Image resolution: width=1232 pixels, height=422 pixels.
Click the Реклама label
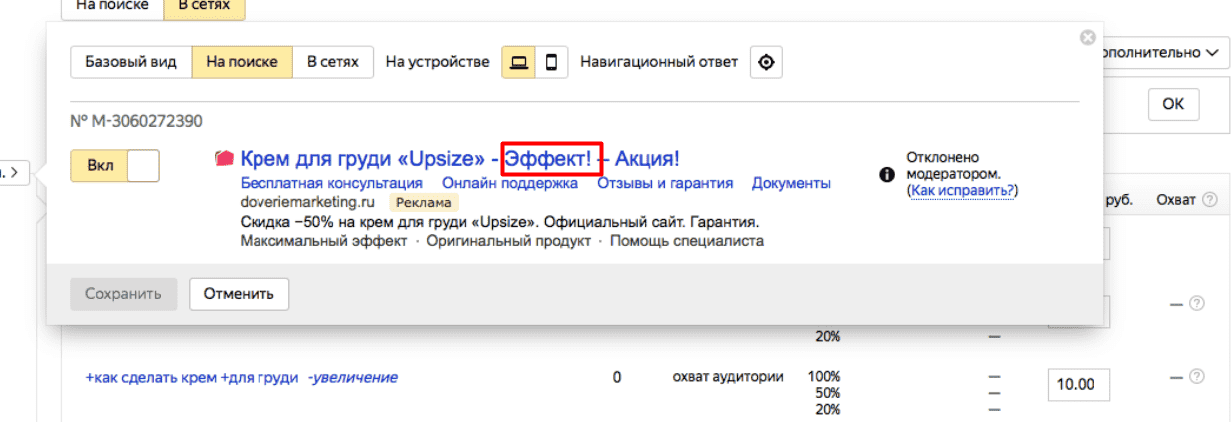(x=423, y=202)
